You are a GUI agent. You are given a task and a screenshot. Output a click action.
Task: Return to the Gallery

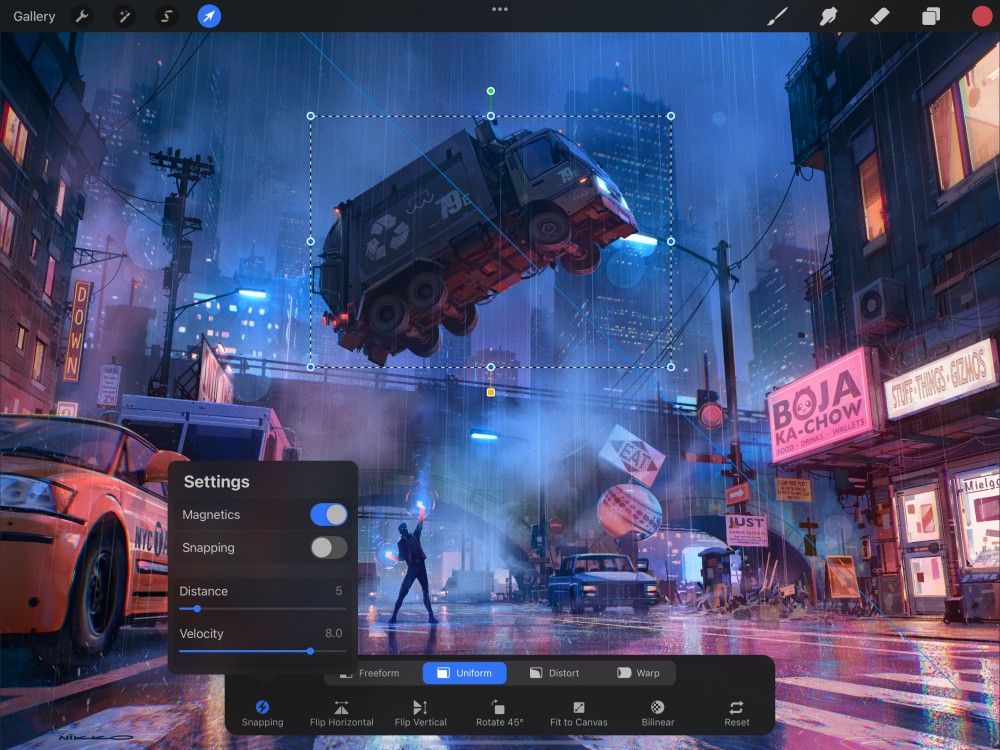coord(34,16)
